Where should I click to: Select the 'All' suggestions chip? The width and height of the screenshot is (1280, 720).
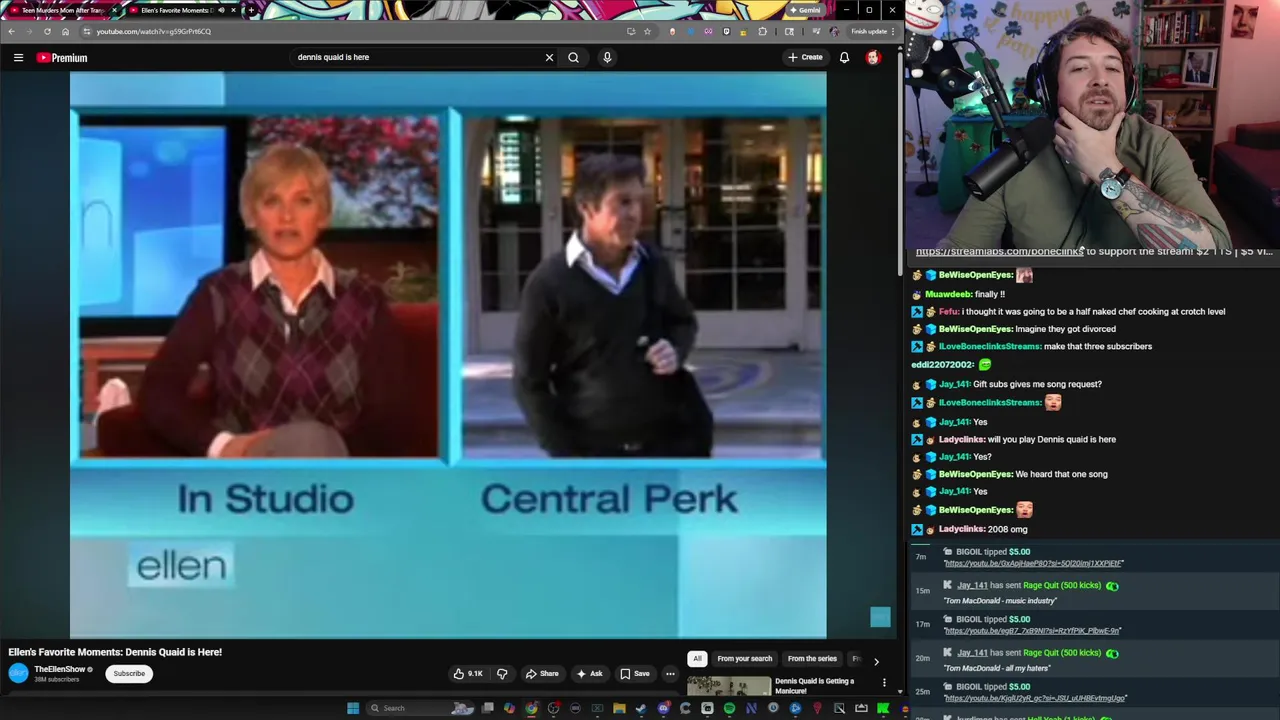[x=697, y=658]
